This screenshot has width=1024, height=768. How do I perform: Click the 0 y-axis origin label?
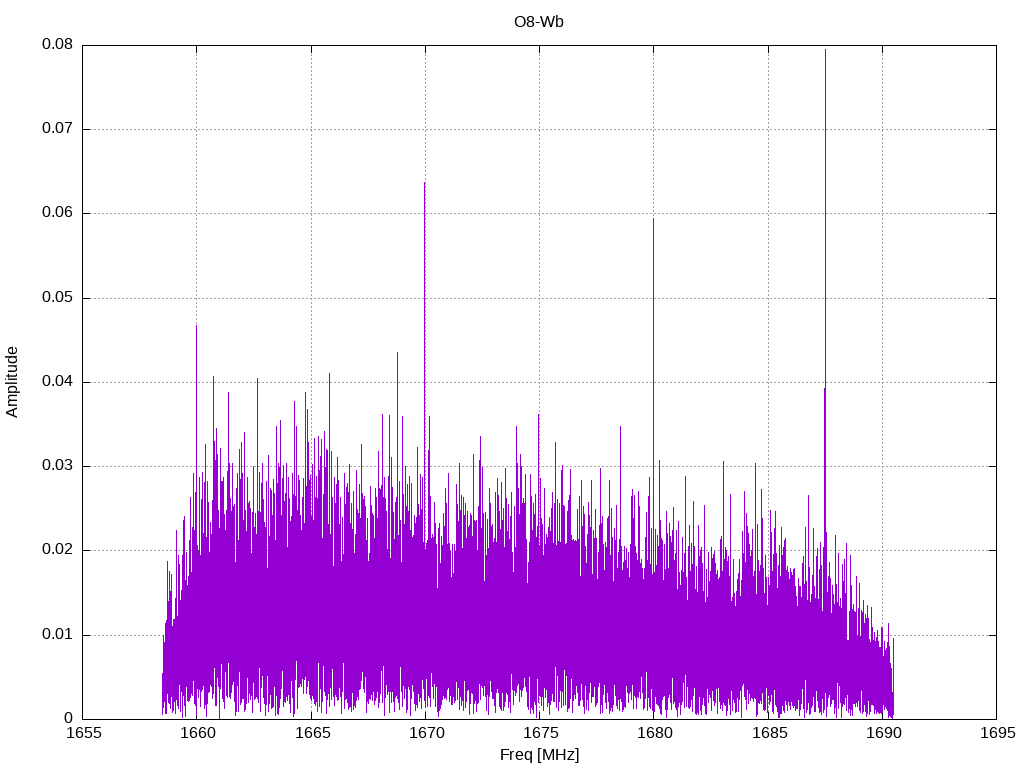pyautogui.click(x=69, y=719)
